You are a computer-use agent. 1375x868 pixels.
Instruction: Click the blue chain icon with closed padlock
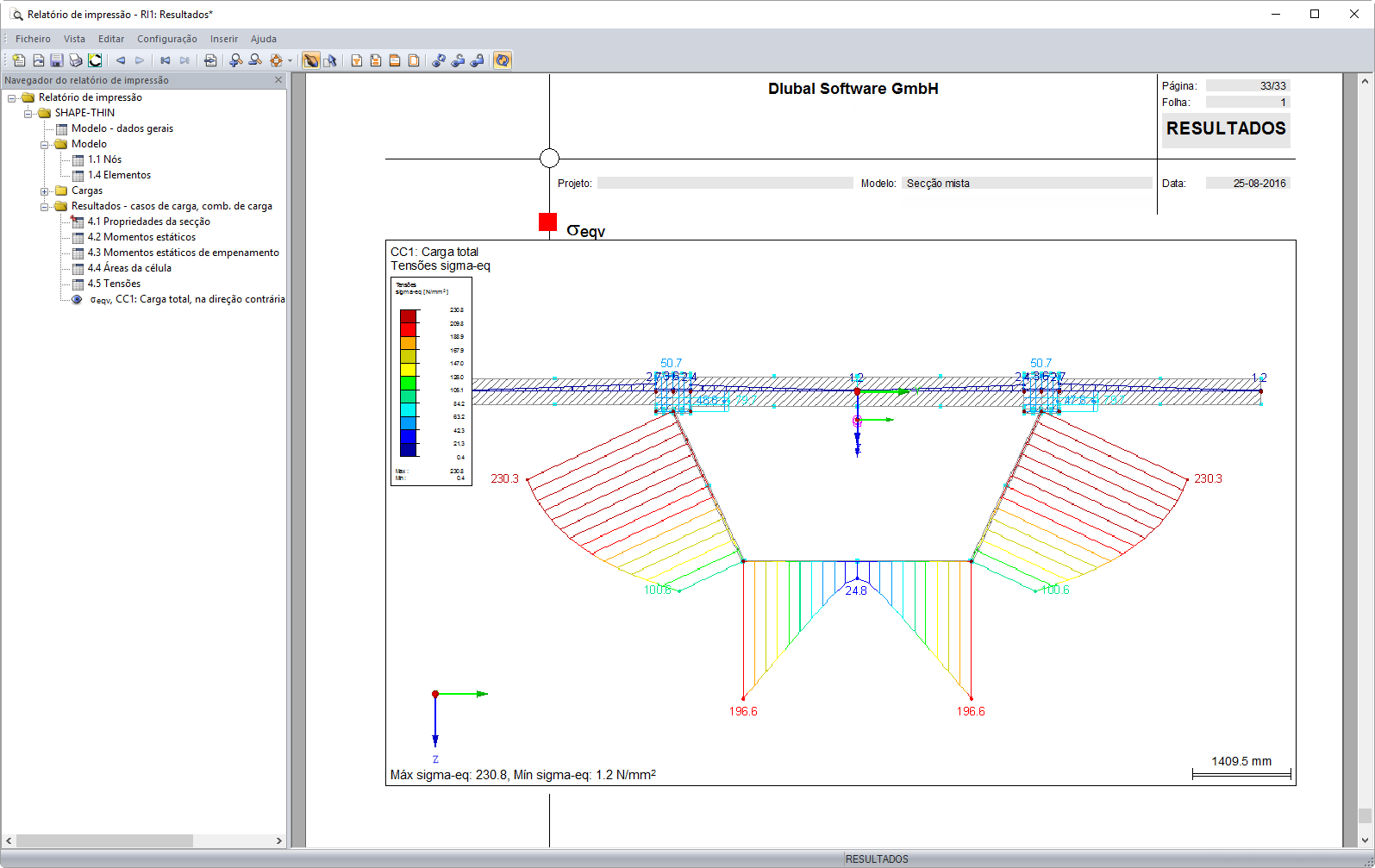point(477,60)
